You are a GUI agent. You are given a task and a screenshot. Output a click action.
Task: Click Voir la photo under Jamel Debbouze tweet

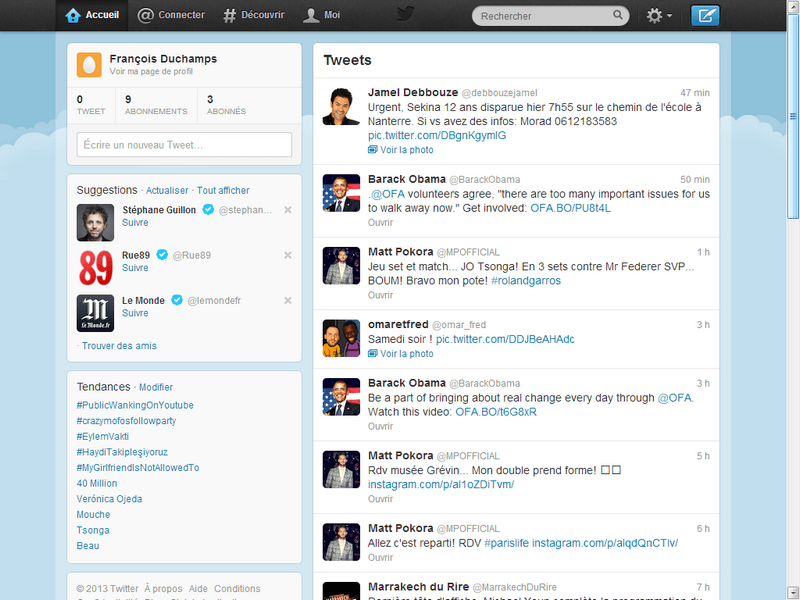pyautogui.click(x=407, y=150)
